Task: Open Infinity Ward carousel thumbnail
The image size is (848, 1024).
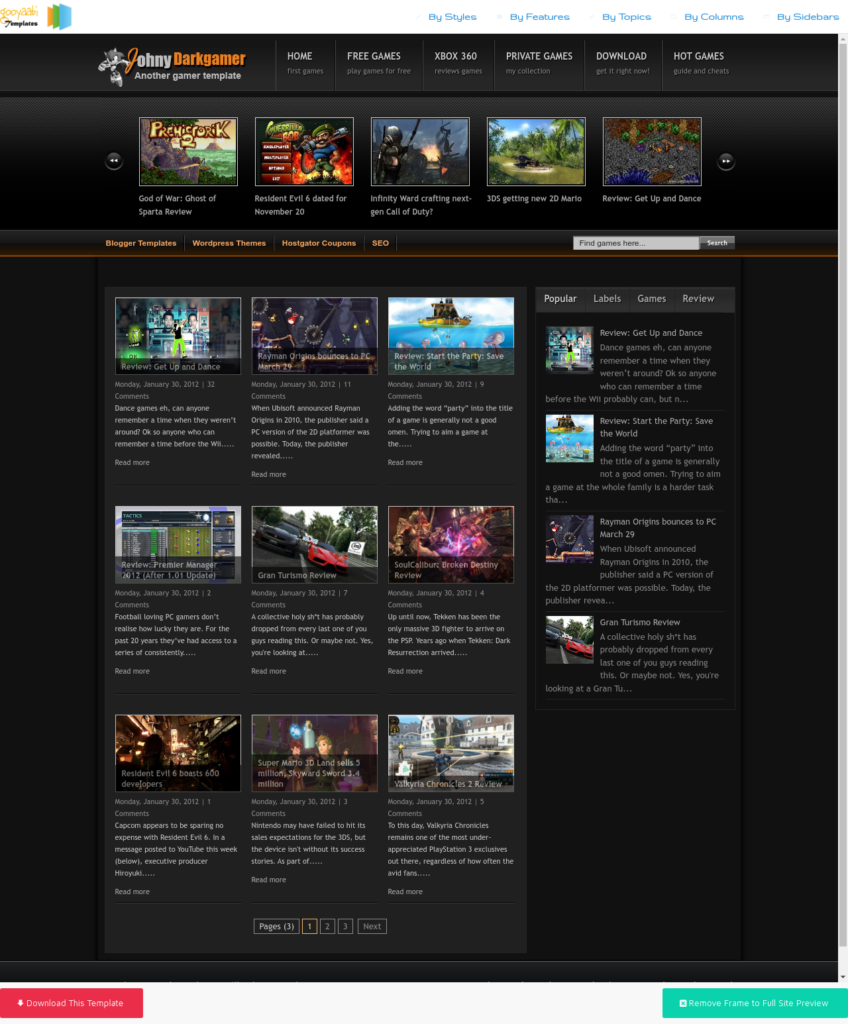Action: click(420, 152)
